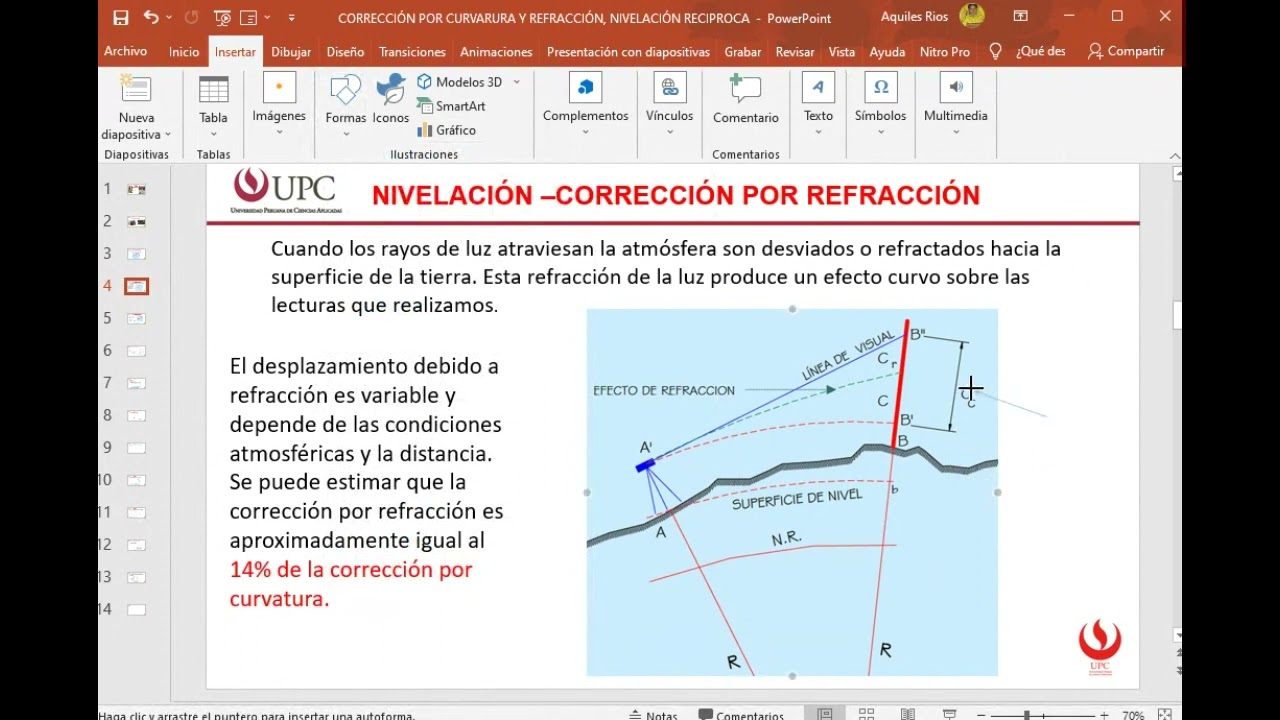Viewport: 1280px width, 720px height.
Task: Switch to Normal view in the status bar
Action: point(825,715)
